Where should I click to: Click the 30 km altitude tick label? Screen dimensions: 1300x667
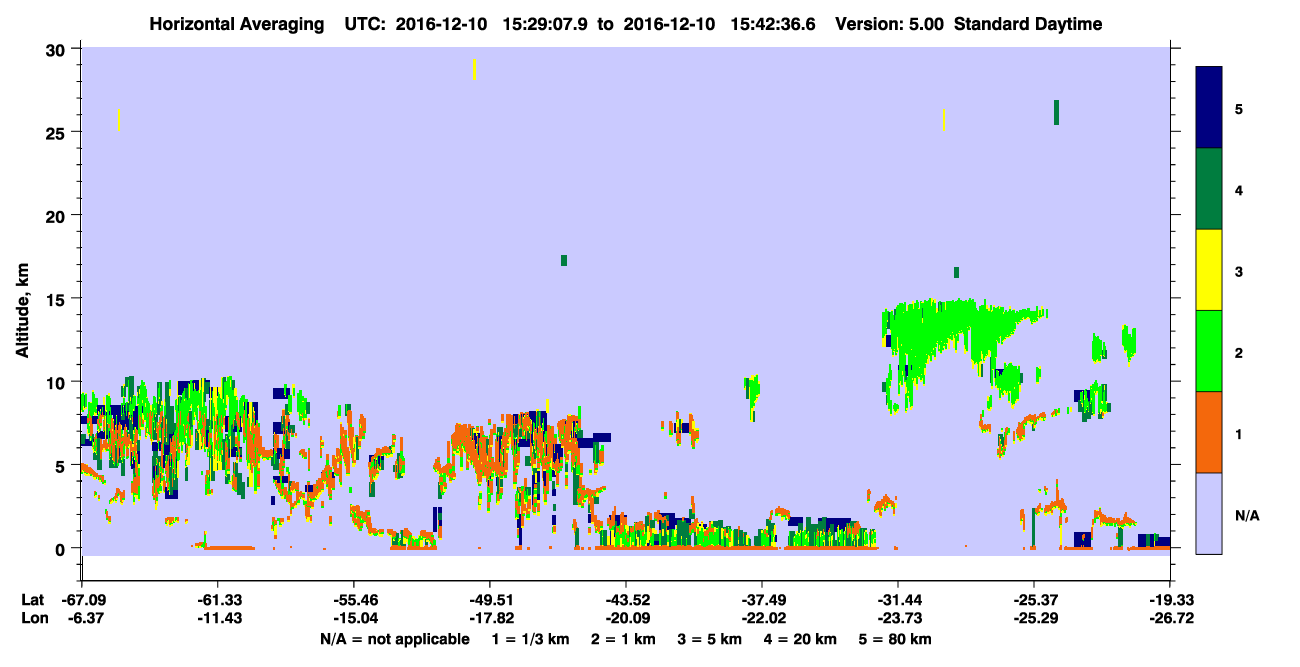58,49
